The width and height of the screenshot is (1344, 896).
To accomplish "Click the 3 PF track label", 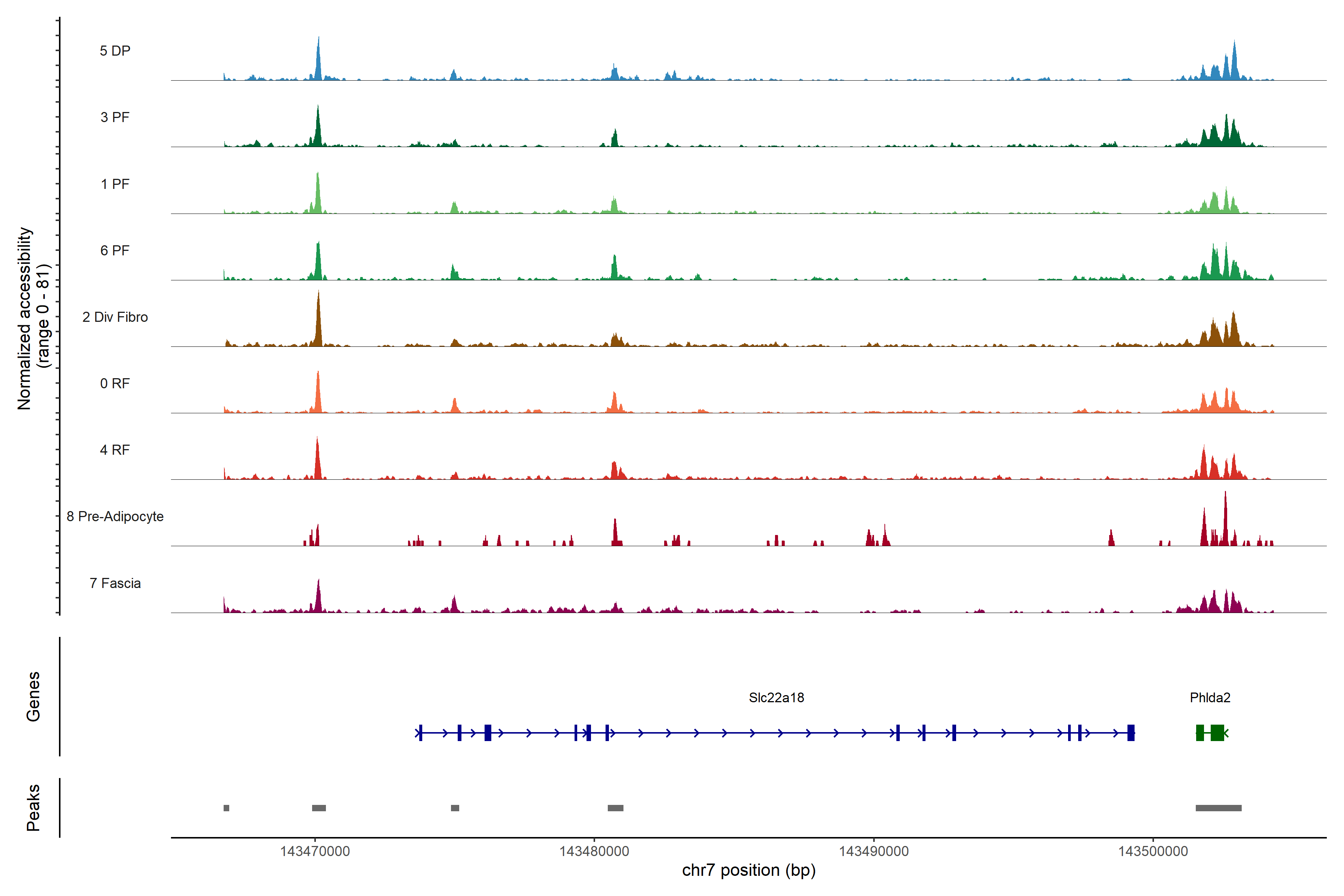I will pyautogui.click(x=115, y=117).
